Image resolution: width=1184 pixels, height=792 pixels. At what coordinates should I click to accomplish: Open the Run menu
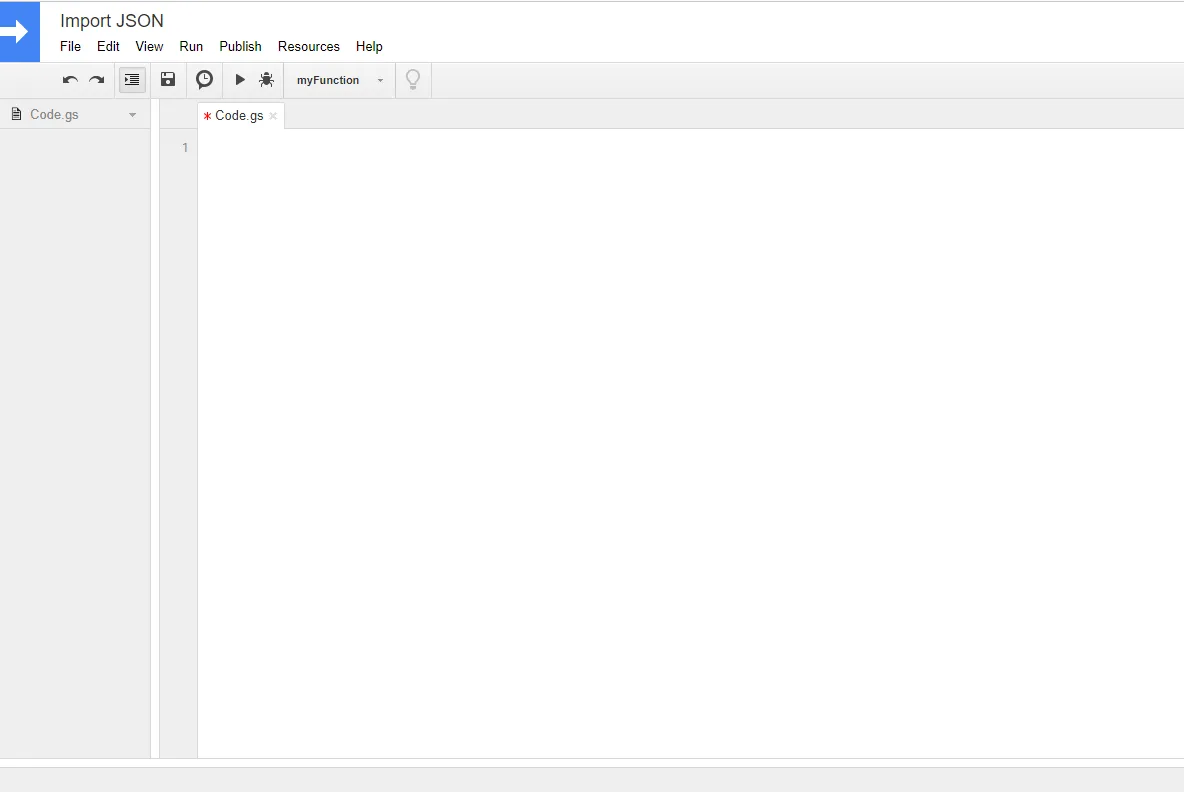tap(191, 46)
